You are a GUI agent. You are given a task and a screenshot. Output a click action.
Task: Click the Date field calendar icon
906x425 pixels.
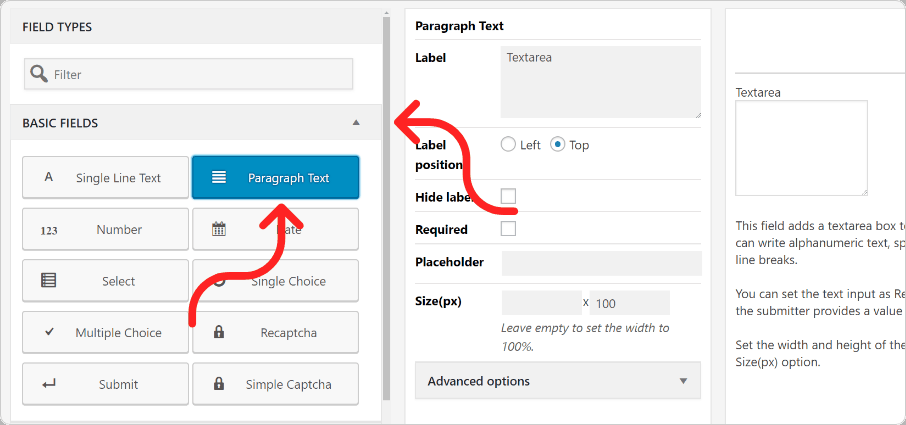coord(218,229)
